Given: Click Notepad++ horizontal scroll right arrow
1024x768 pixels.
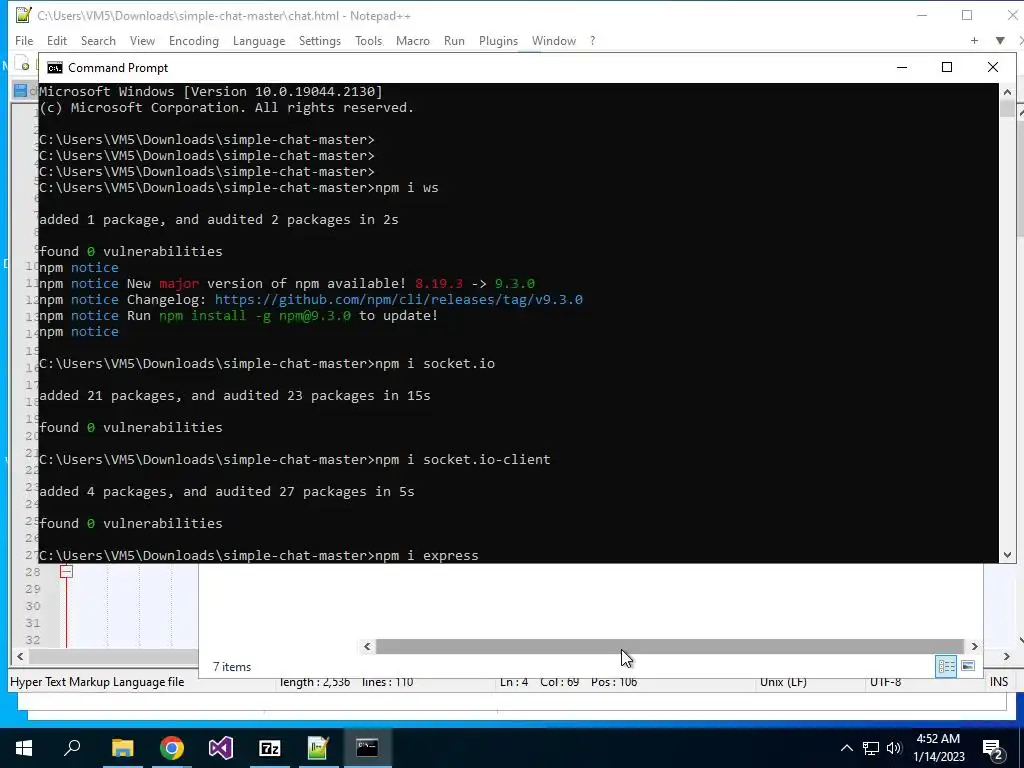Looking at the screenshot, I should (1006, 656).
